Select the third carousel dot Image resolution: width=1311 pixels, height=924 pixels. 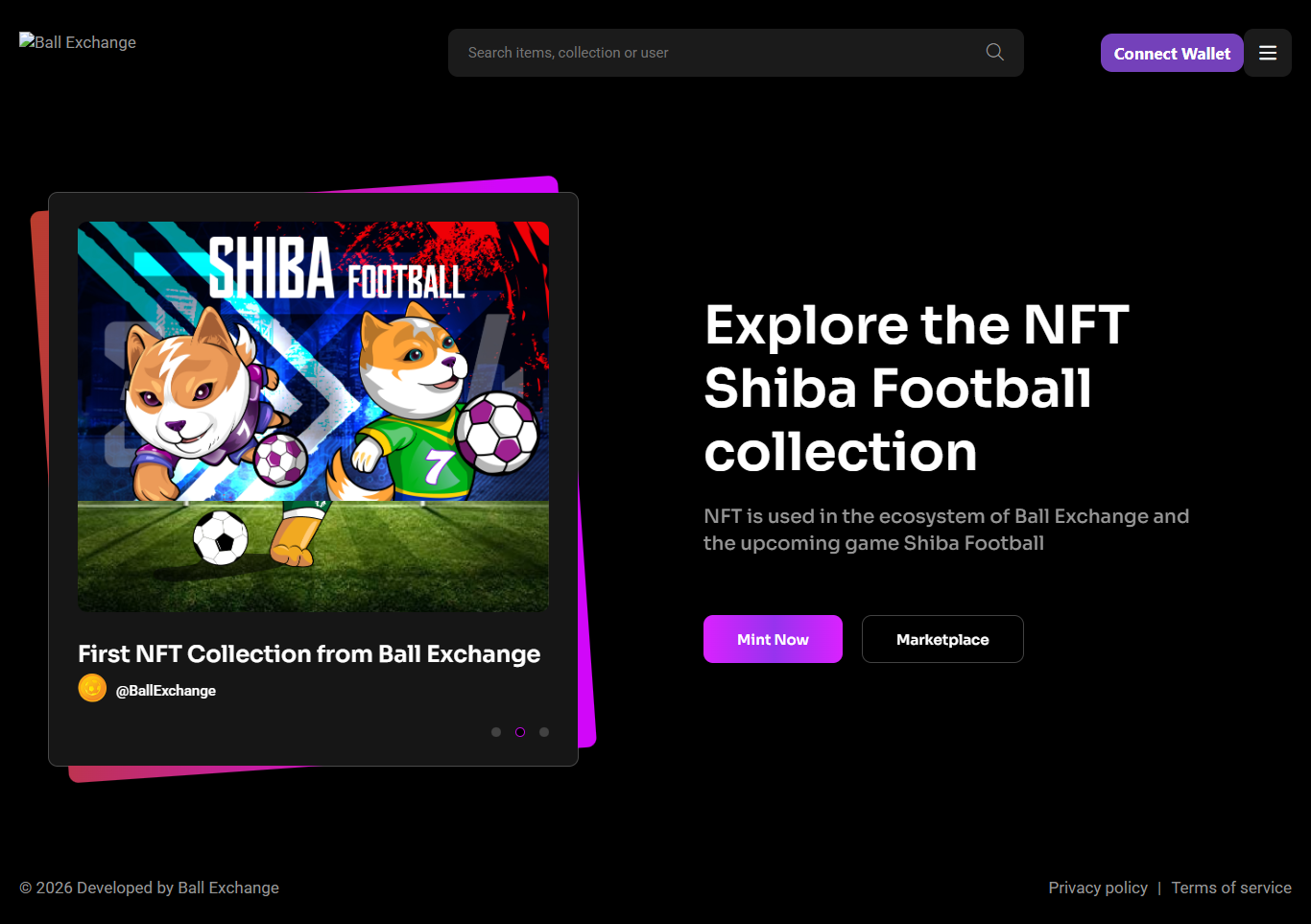[544, 732]
